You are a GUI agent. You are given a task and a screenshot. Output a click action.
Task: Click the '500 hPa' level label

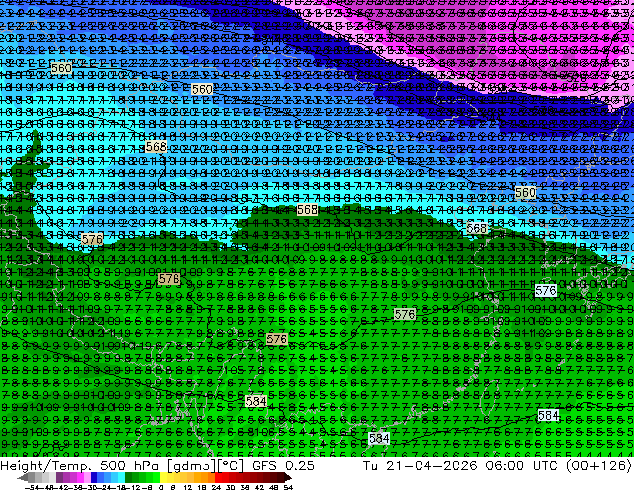coord(131,466)
